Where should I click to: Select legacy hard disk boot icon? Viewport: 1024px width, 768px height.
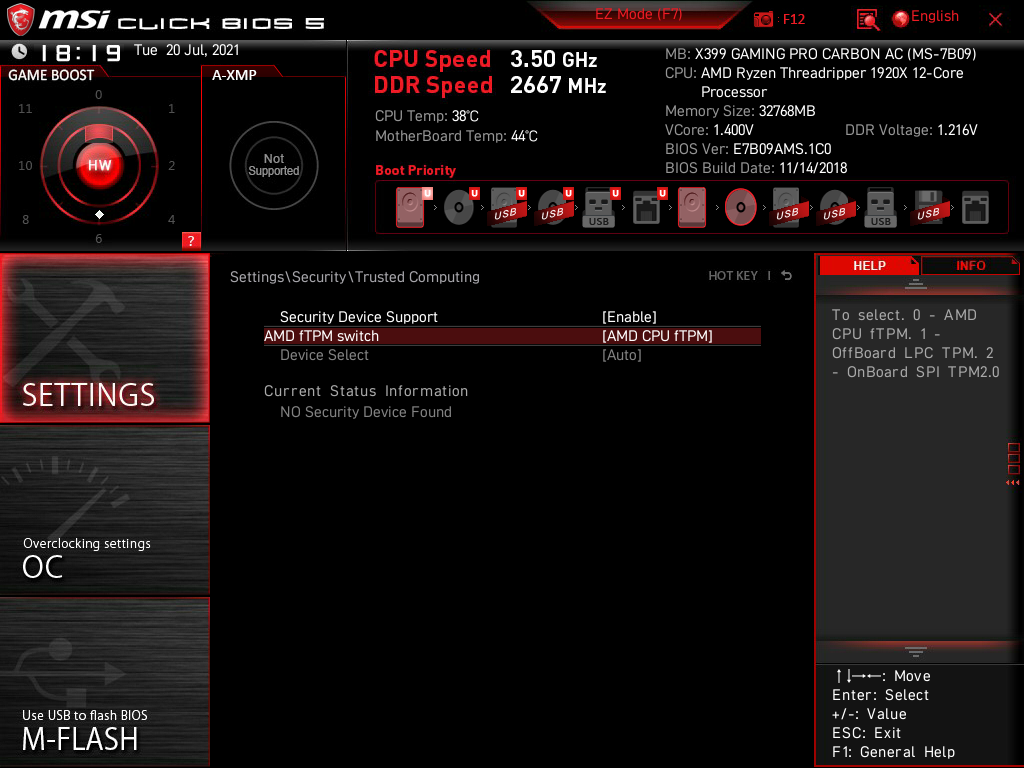[692, 207]
